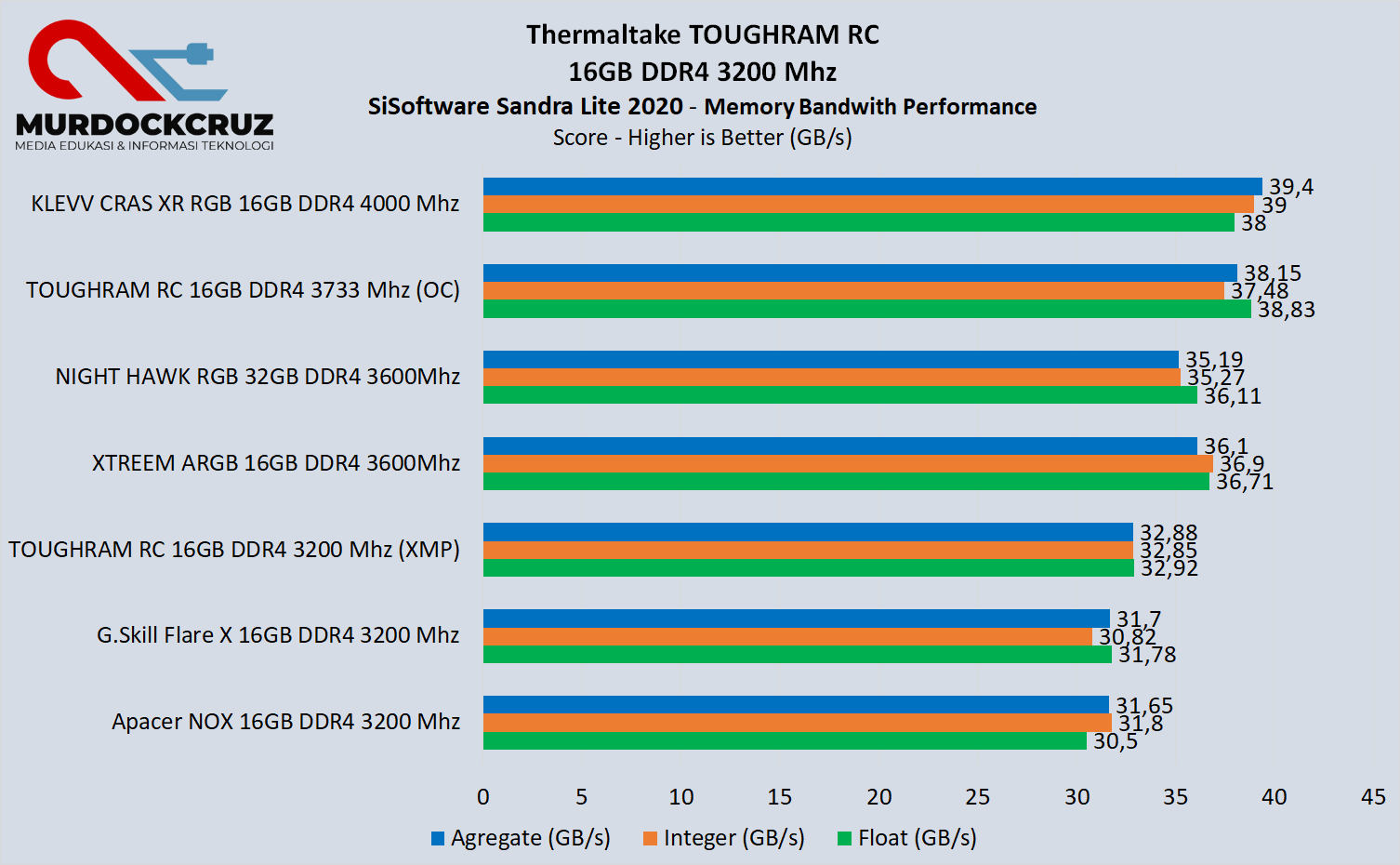Click the "35,19" value label
The width and height of the screenshot is (1400, 865).
coord(1214,360)
